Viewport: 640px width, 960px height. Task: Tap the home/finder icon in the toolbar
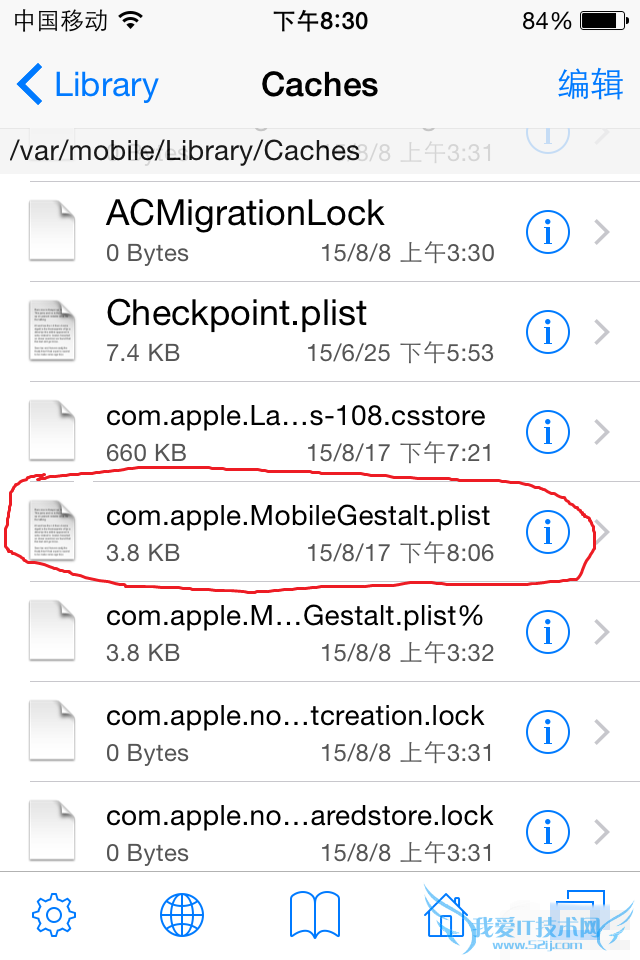(444, 914)
